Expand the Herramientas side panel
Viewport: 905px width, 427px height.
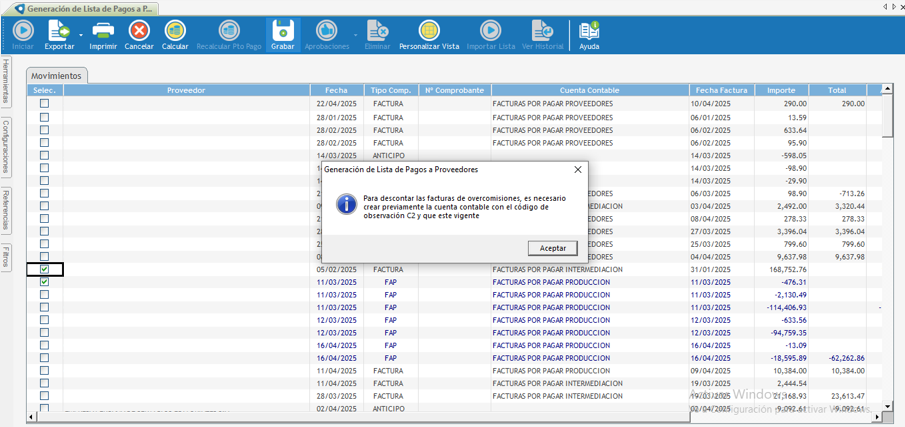[x=6, y=81]
